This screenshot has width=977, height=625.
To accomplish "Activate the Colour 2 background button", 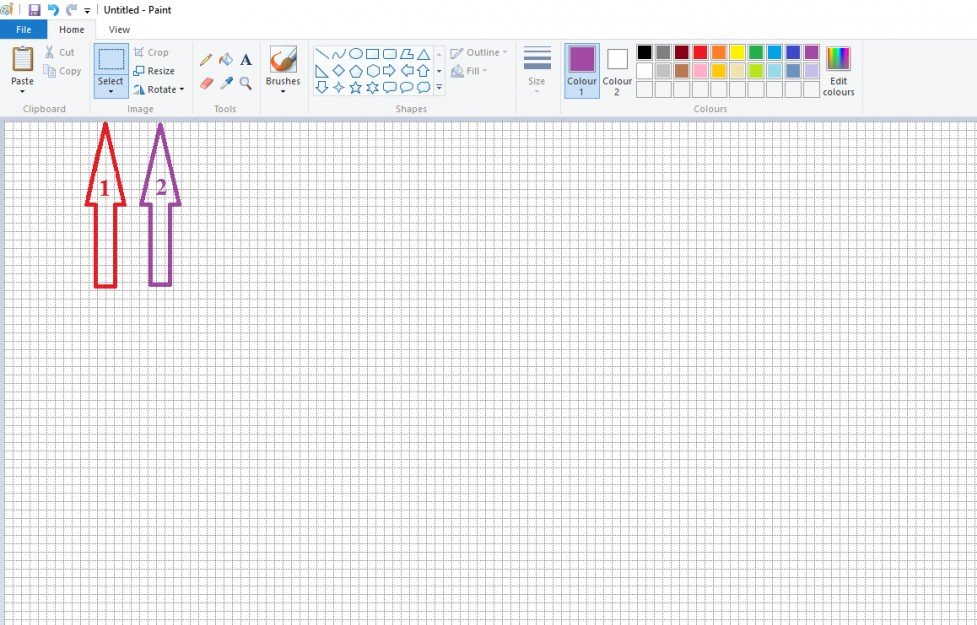I will (x=617, y=70).
